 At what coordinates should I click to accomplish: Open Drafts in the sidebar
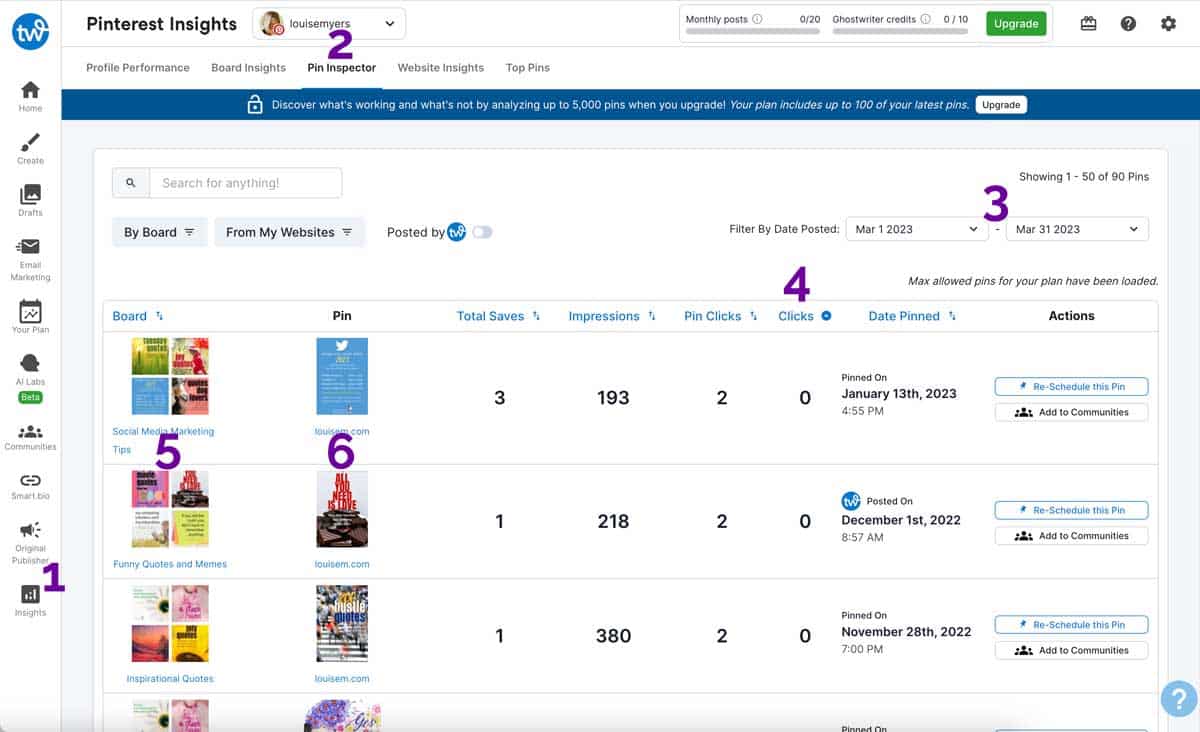point(30,200)
